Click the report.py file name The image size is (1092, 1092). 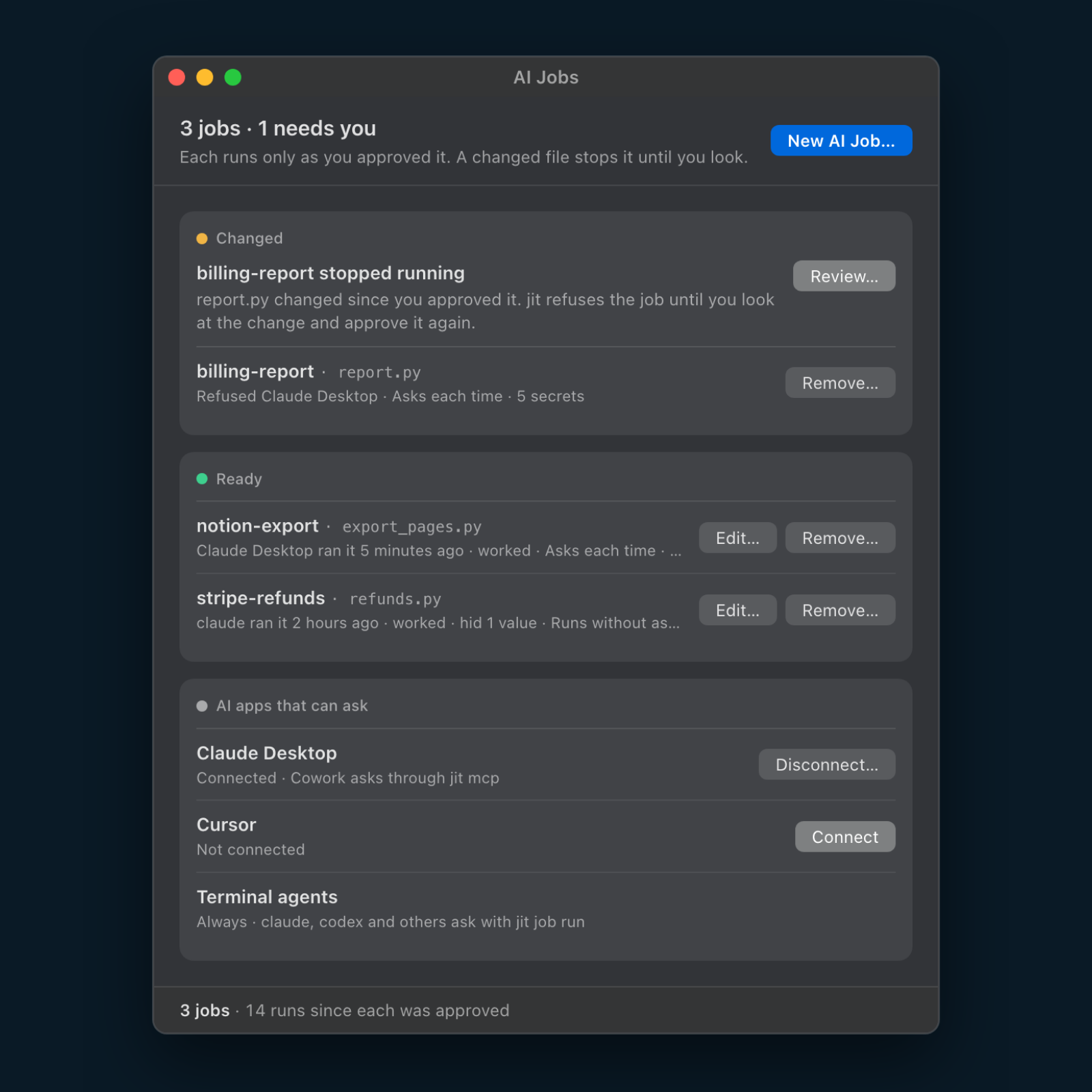[379, 373]
